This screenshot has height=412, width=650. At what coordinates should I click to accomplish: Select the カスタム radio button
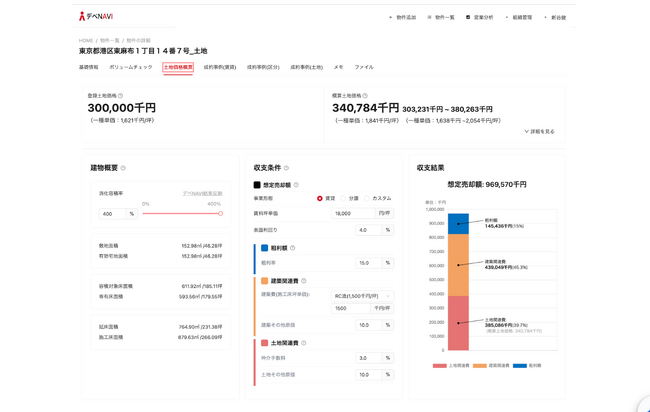click(367, 198)
